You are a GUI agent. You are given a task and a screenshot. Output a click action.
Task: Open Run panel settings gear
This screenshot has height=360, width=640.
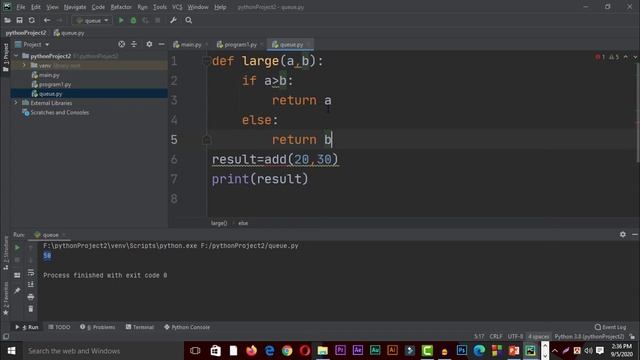coord(622,234)
